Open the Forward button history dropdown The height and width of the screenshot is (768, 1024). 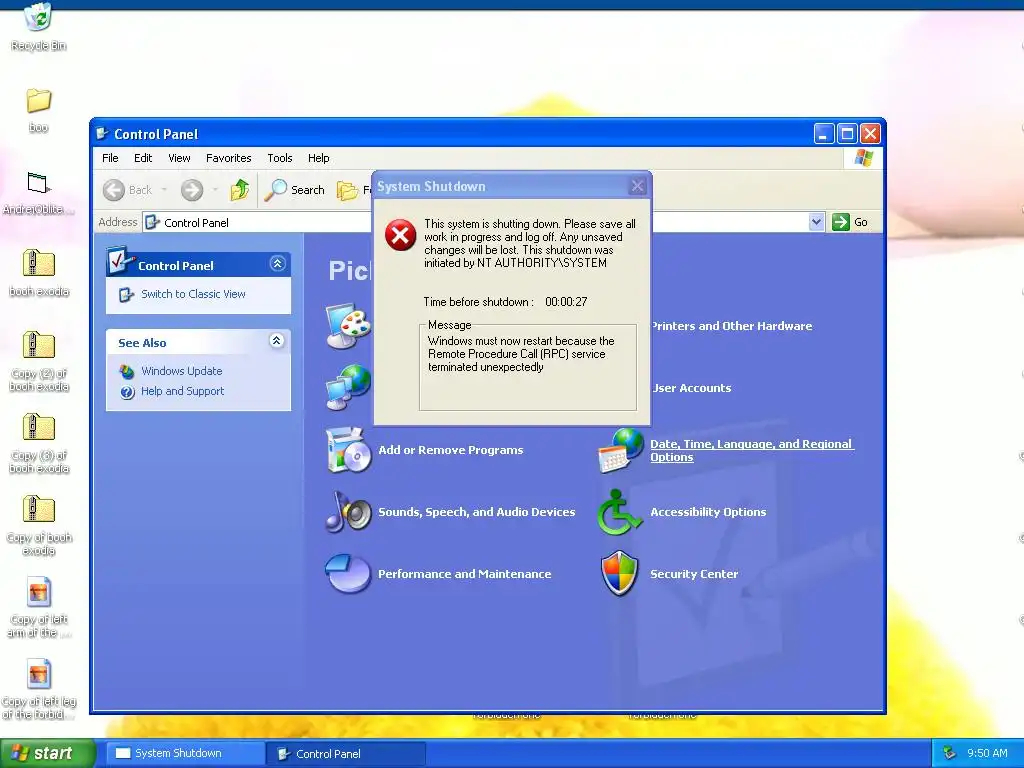tap(215, 190)
